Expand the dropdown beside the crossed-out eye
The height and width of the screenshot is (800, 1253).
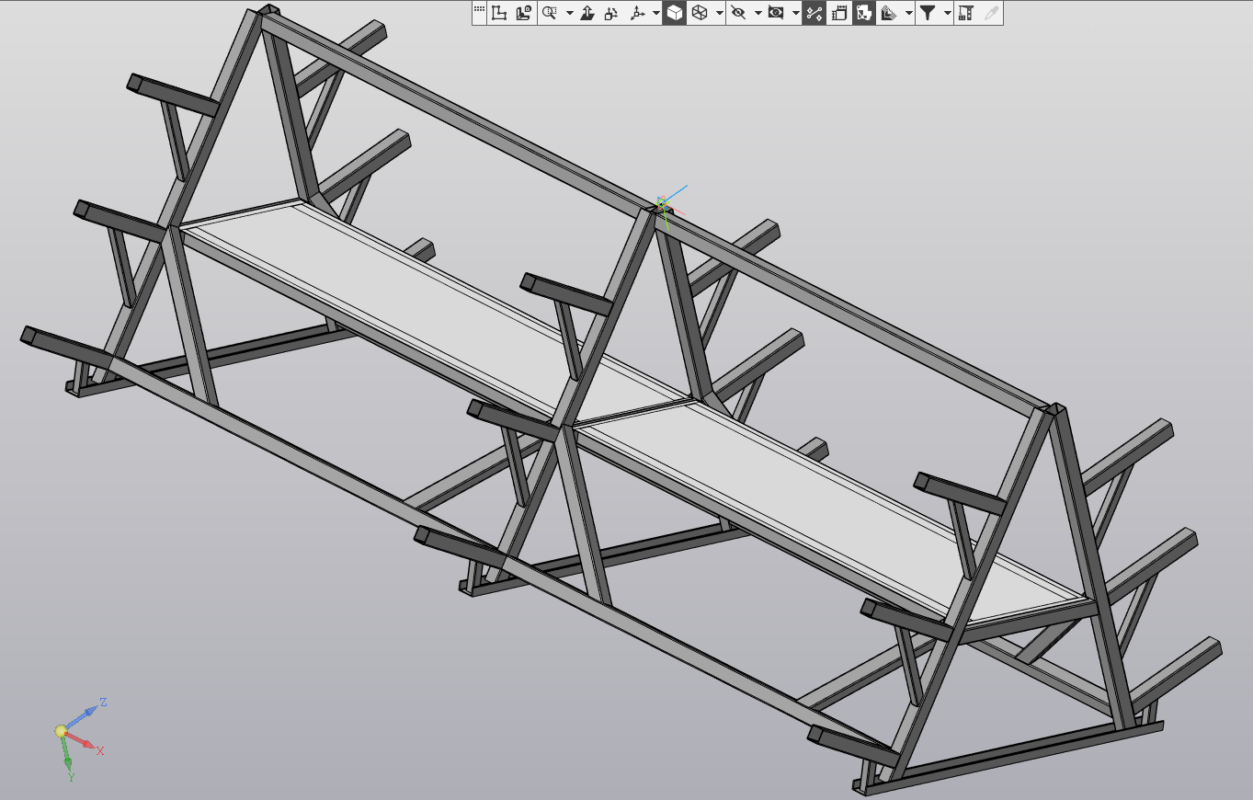pos(758,13)
